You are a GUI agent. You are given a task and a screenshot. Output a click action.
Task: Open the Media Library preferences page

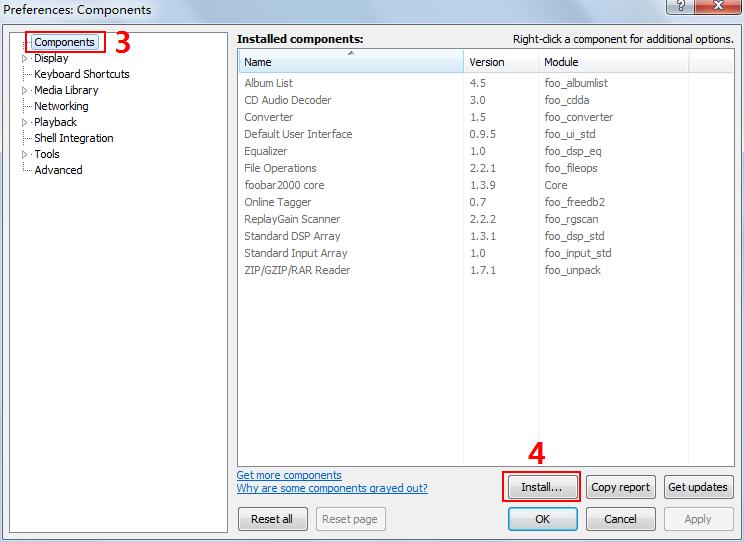tap(66, 90)
